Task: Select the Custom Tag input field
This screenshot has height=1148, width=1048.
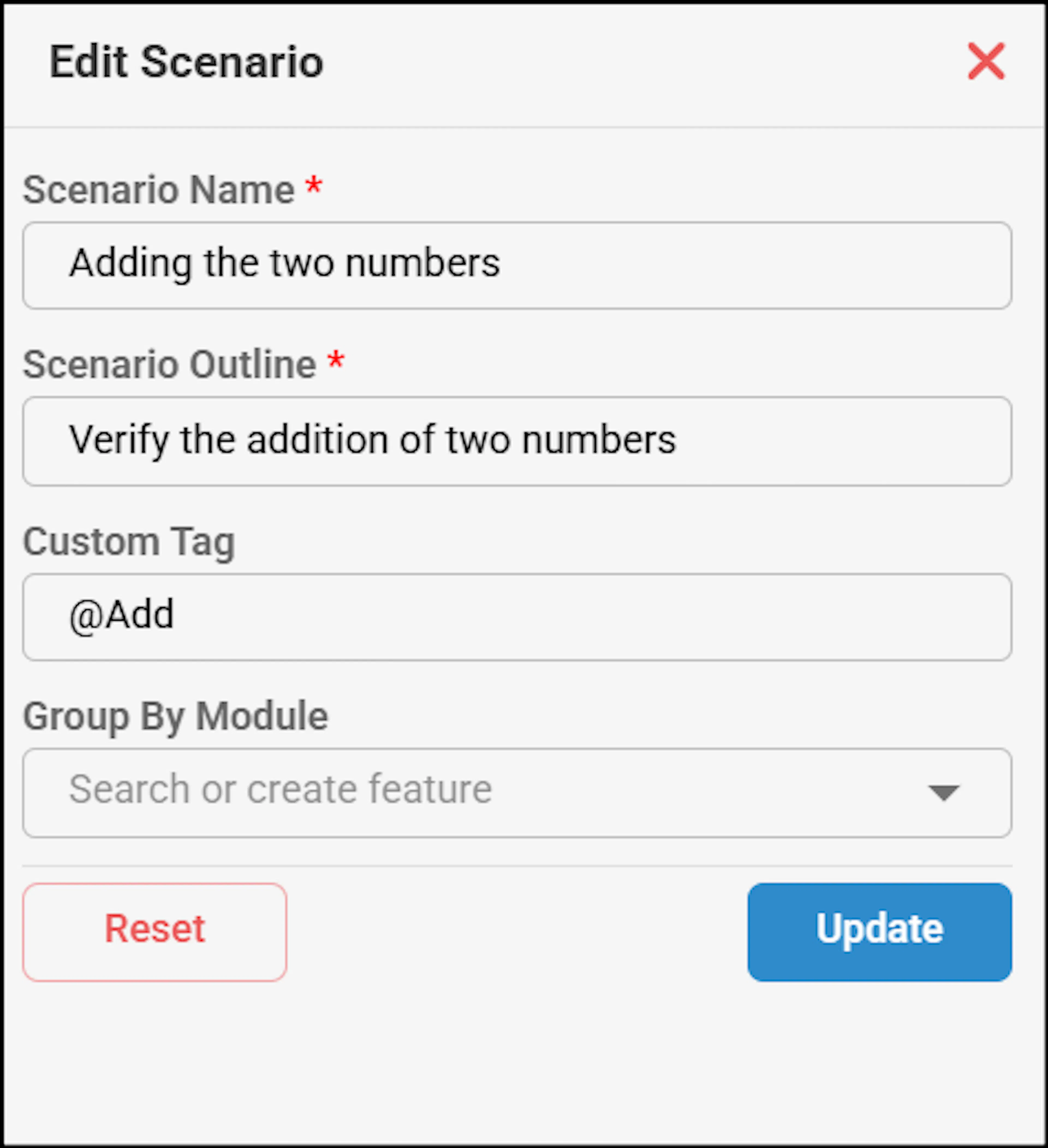Action: 517,617
